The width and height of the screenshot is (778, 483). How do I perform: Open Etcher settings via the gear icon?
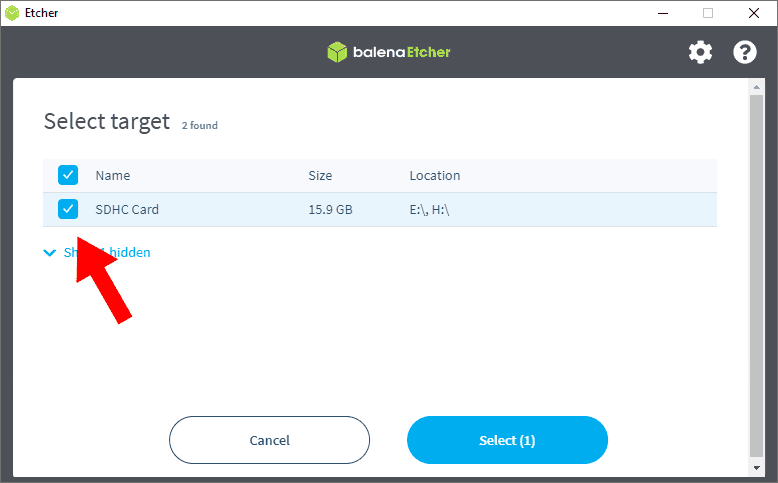tap(700, 52)
